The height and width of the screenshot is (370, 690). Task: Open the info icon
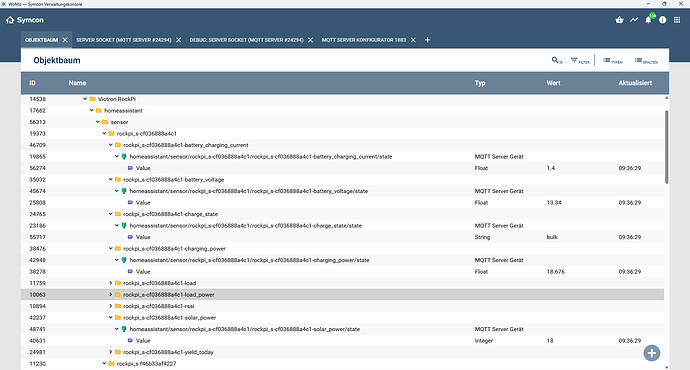point(663,20)
